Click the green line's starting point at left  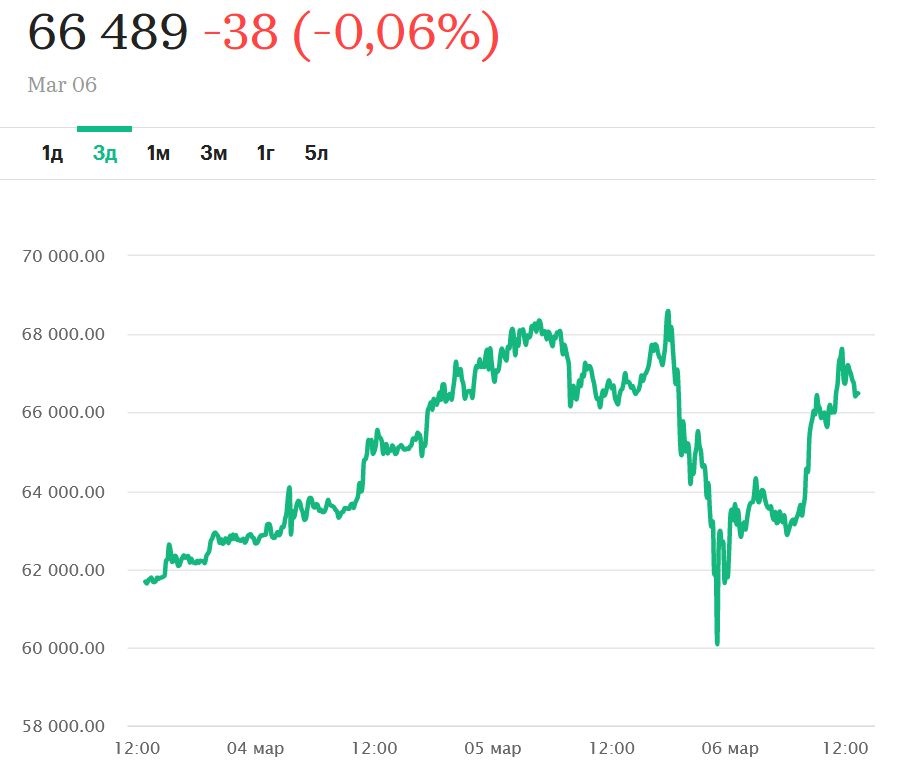coord(147,581)
